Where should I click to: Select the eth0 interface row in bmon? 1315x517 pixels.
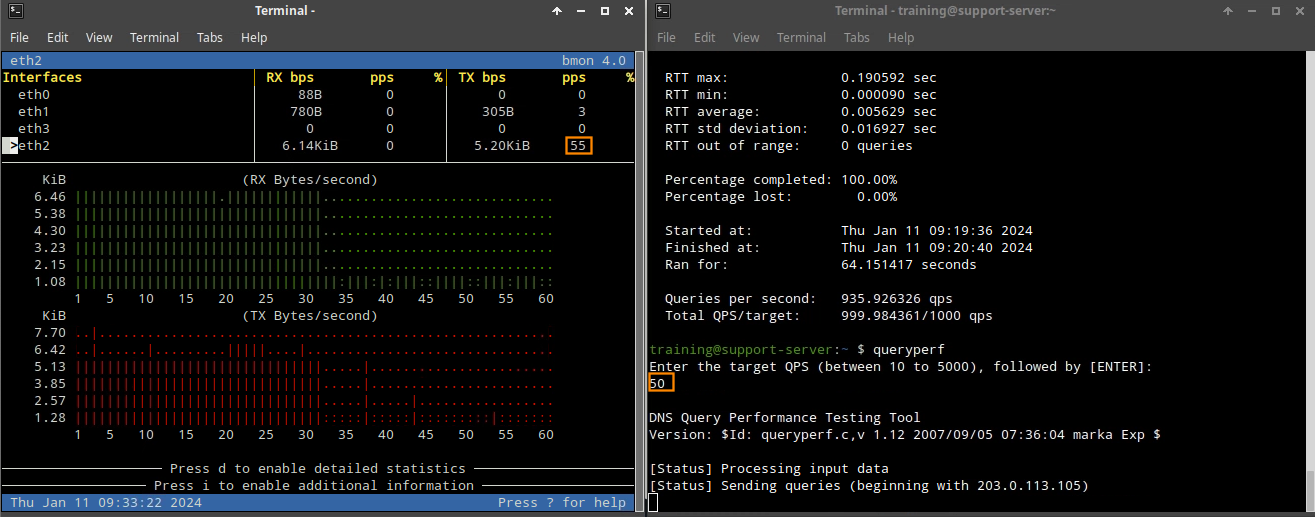tap(33, 95)
